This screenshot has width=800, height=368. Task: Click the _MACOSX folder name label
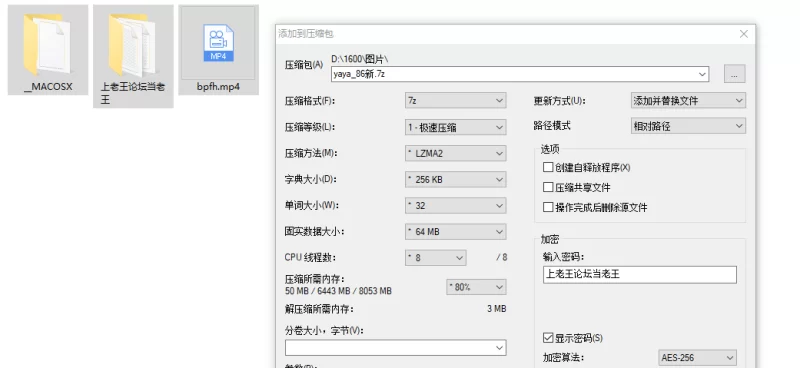[x=48, y=87]
